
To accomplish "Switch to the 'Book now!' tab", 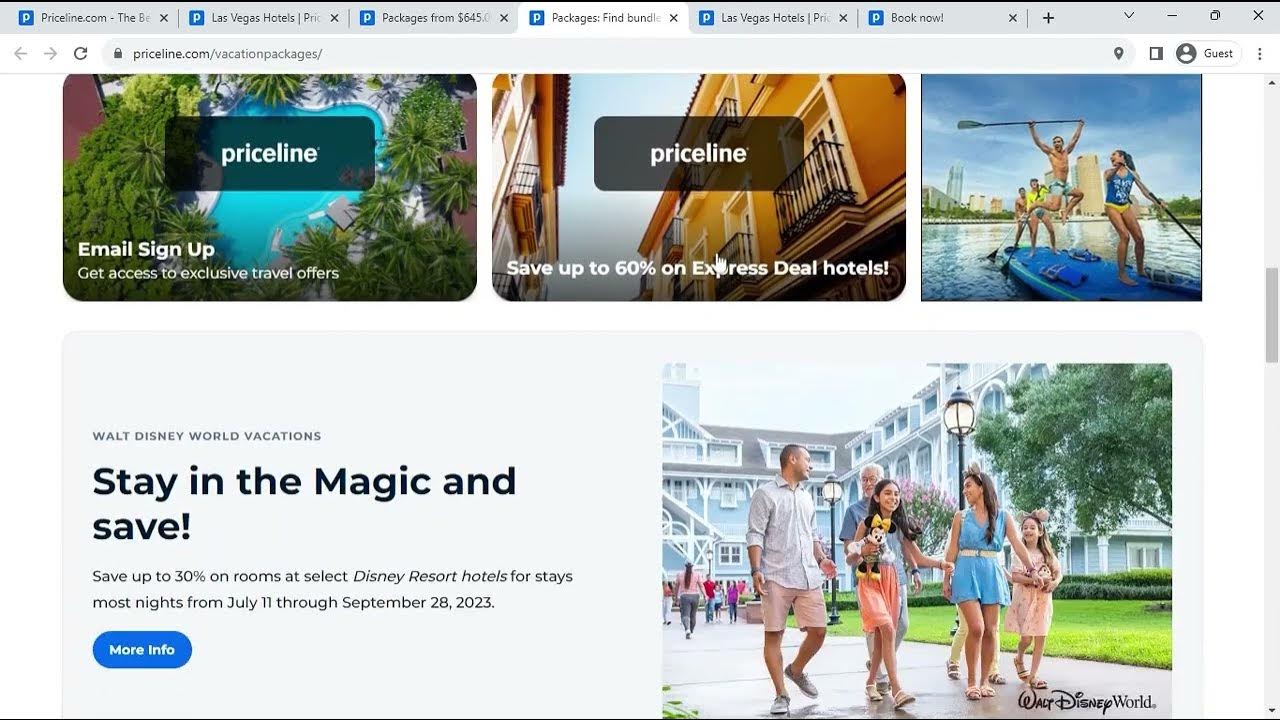I will click(x=944, y=18).
